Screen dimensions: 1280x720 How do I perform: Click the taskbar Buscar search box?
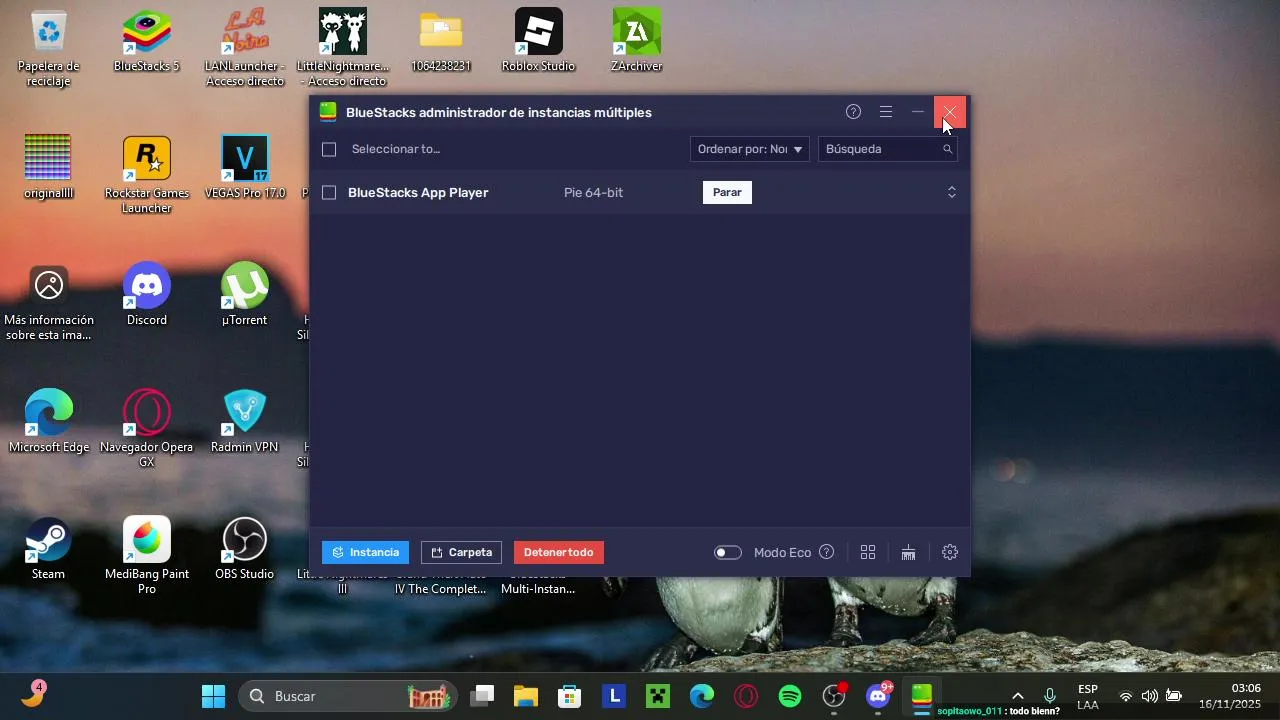(x=348, y=696)
